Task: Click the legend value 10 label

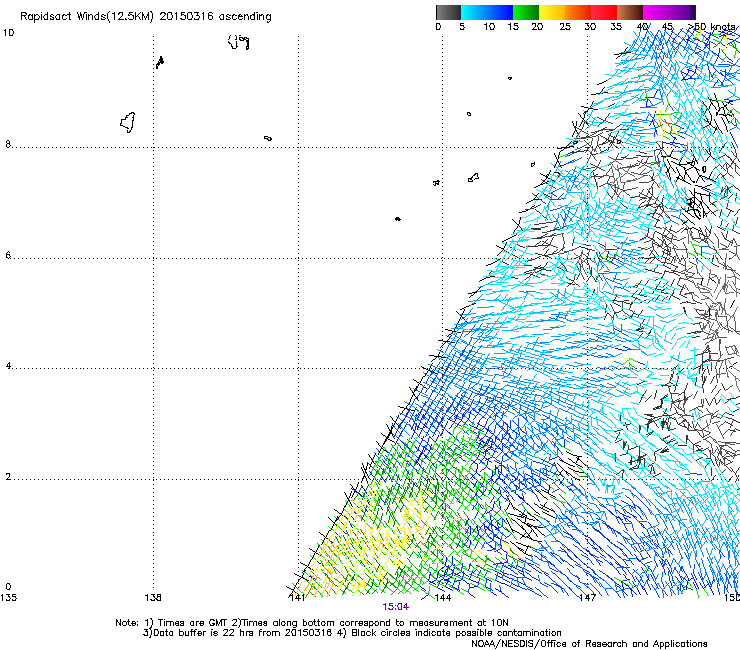Action: coord(489,27)
